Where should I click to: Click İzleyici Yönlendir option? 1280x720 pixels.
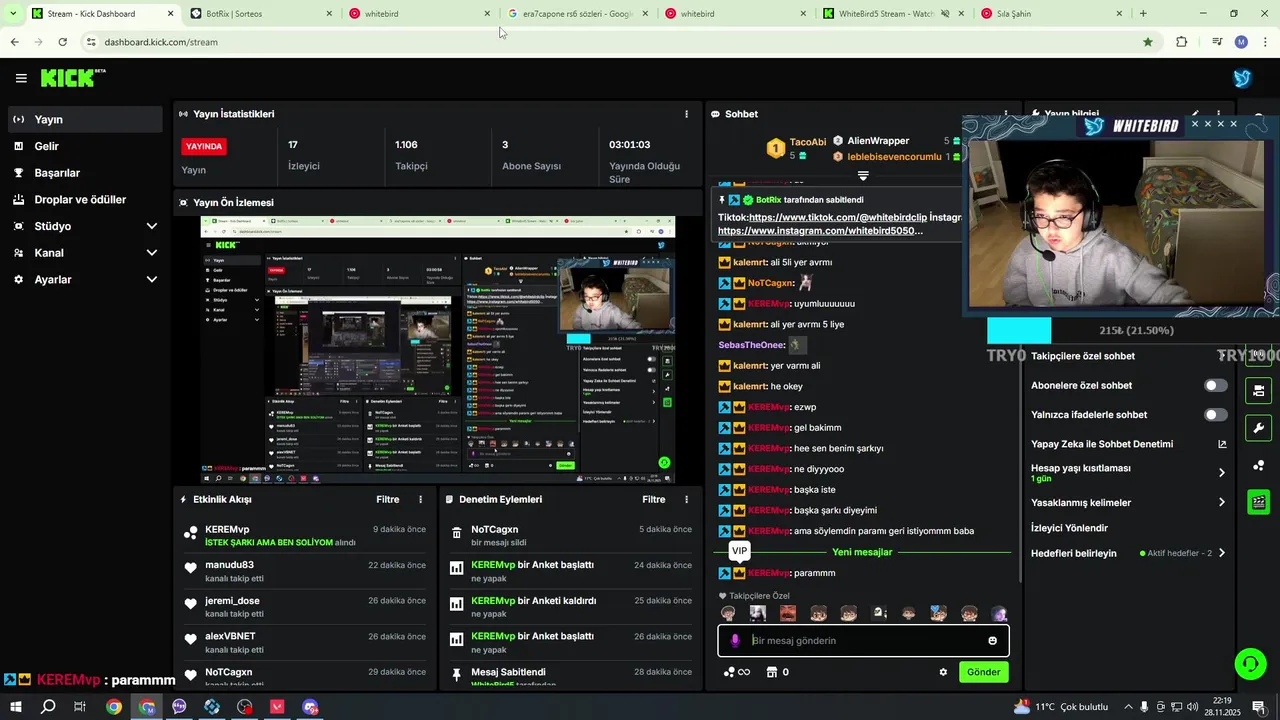pos(1070,528)
